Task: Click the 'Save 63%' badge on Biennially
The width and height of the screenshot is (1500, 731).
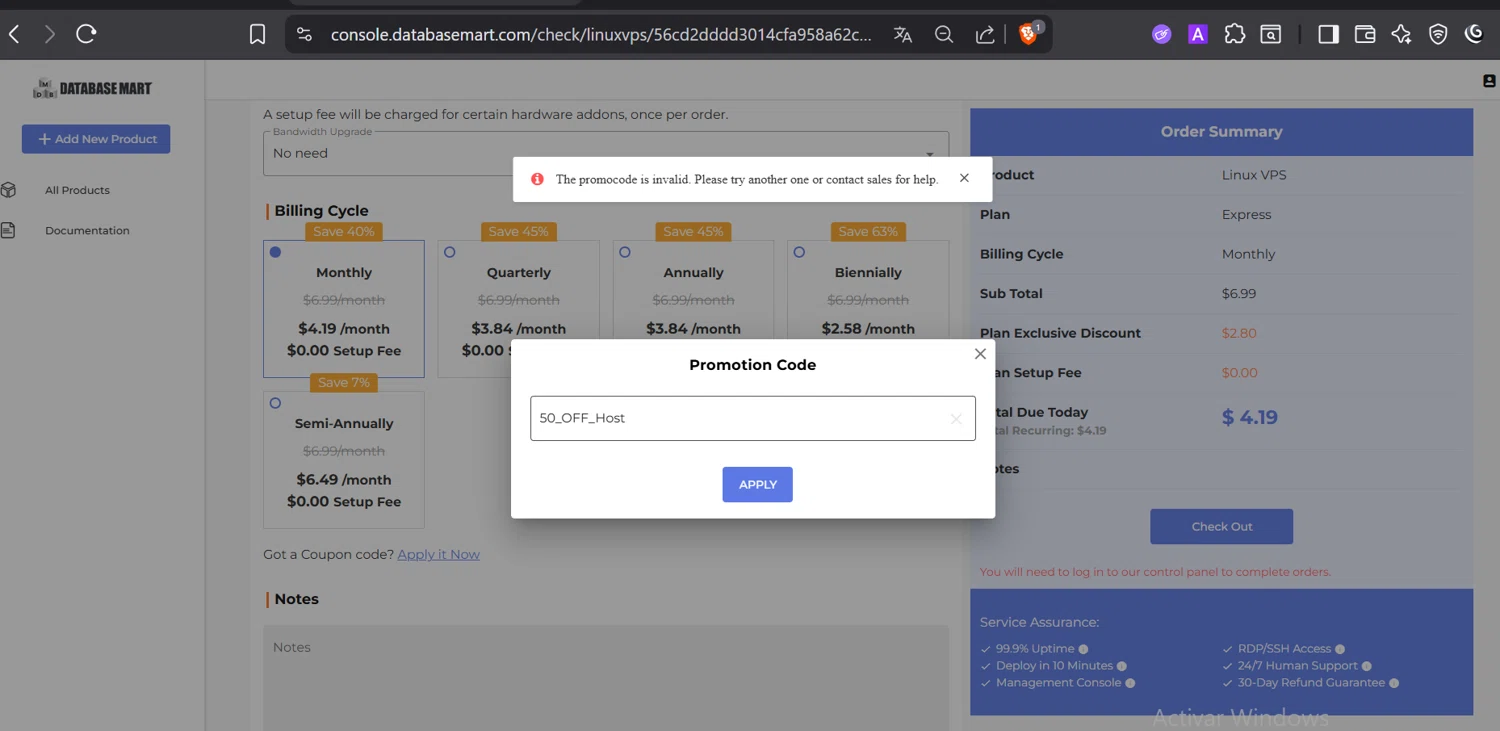Action: pos(868,231)
